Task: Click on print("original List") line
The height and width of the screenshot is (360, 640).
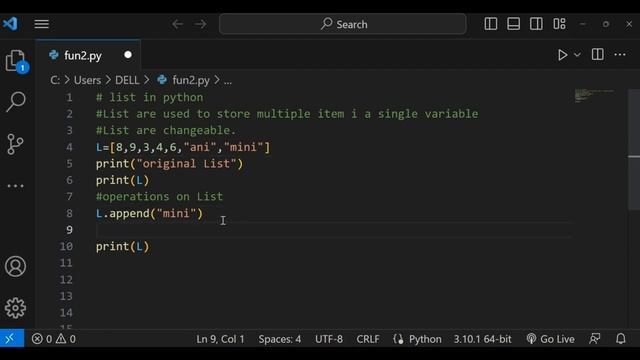Action: click(x=169, y=164)
